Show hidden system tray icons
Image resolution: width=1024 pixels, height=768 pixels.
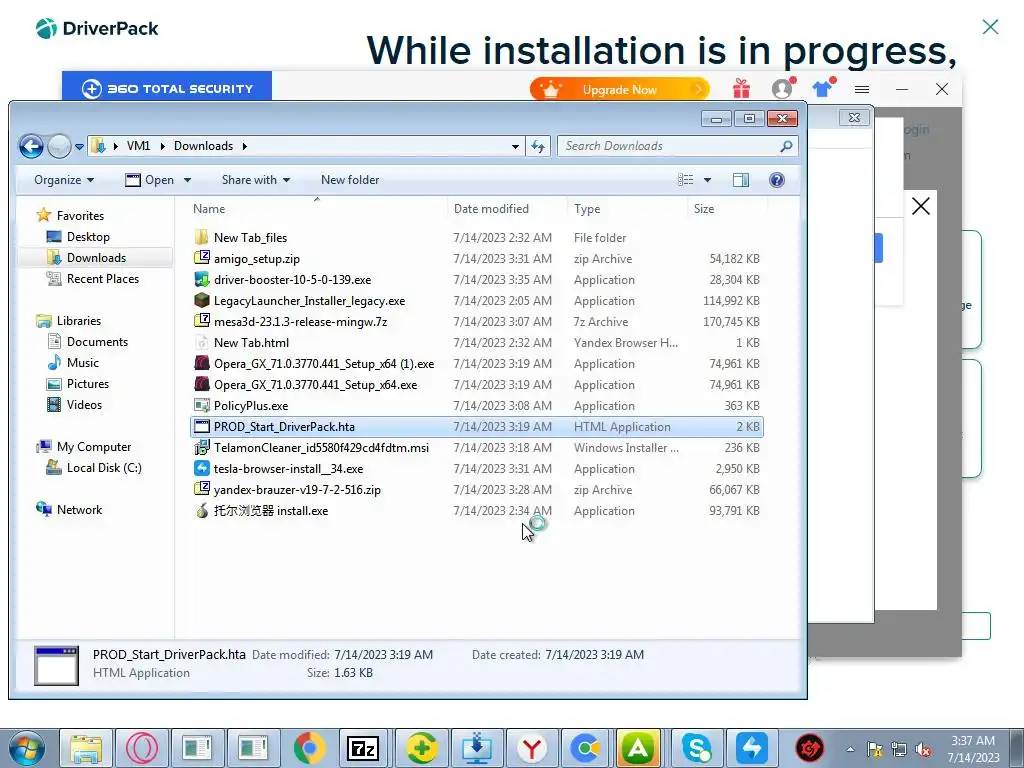tap(850, 750)
